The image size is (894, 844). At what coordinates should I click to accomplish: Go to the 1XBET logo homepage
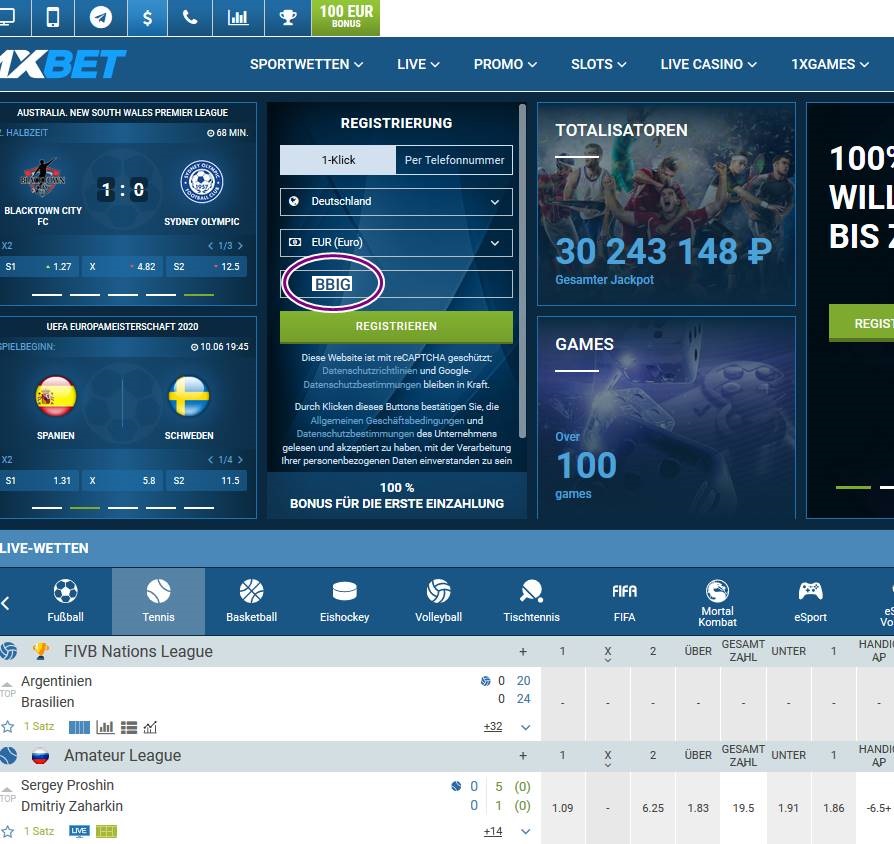(x=62, y=64)
